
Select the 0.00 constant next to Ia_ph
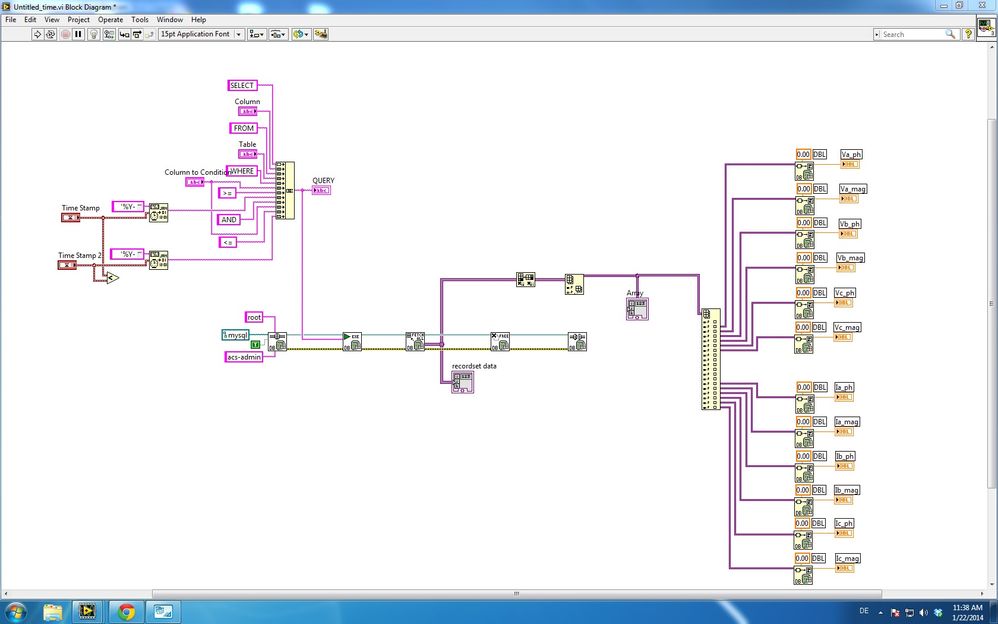pyautogui.click(x=803, y=387)
